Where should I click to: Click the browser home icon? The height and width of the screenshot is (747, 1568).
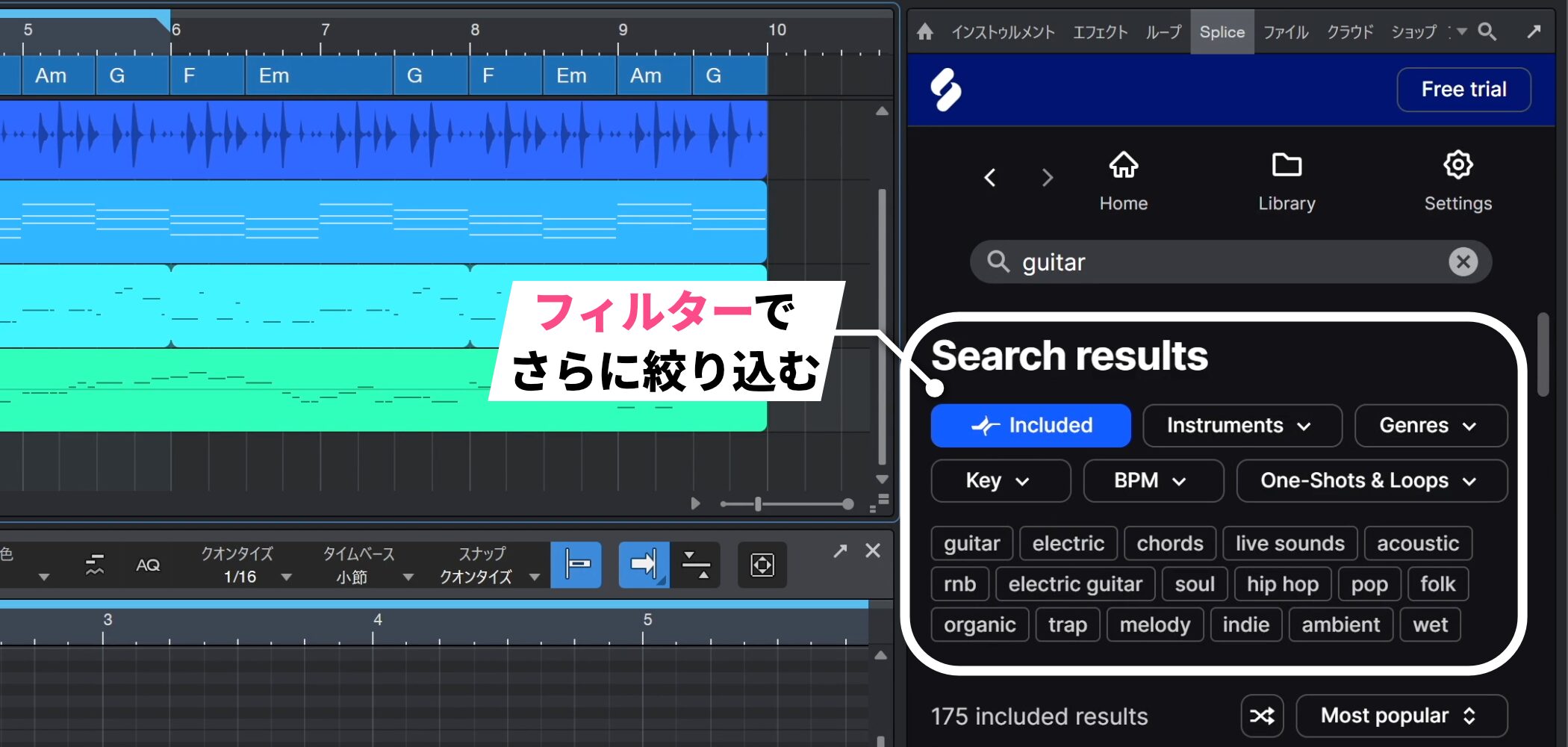click(x=925, y=31)
